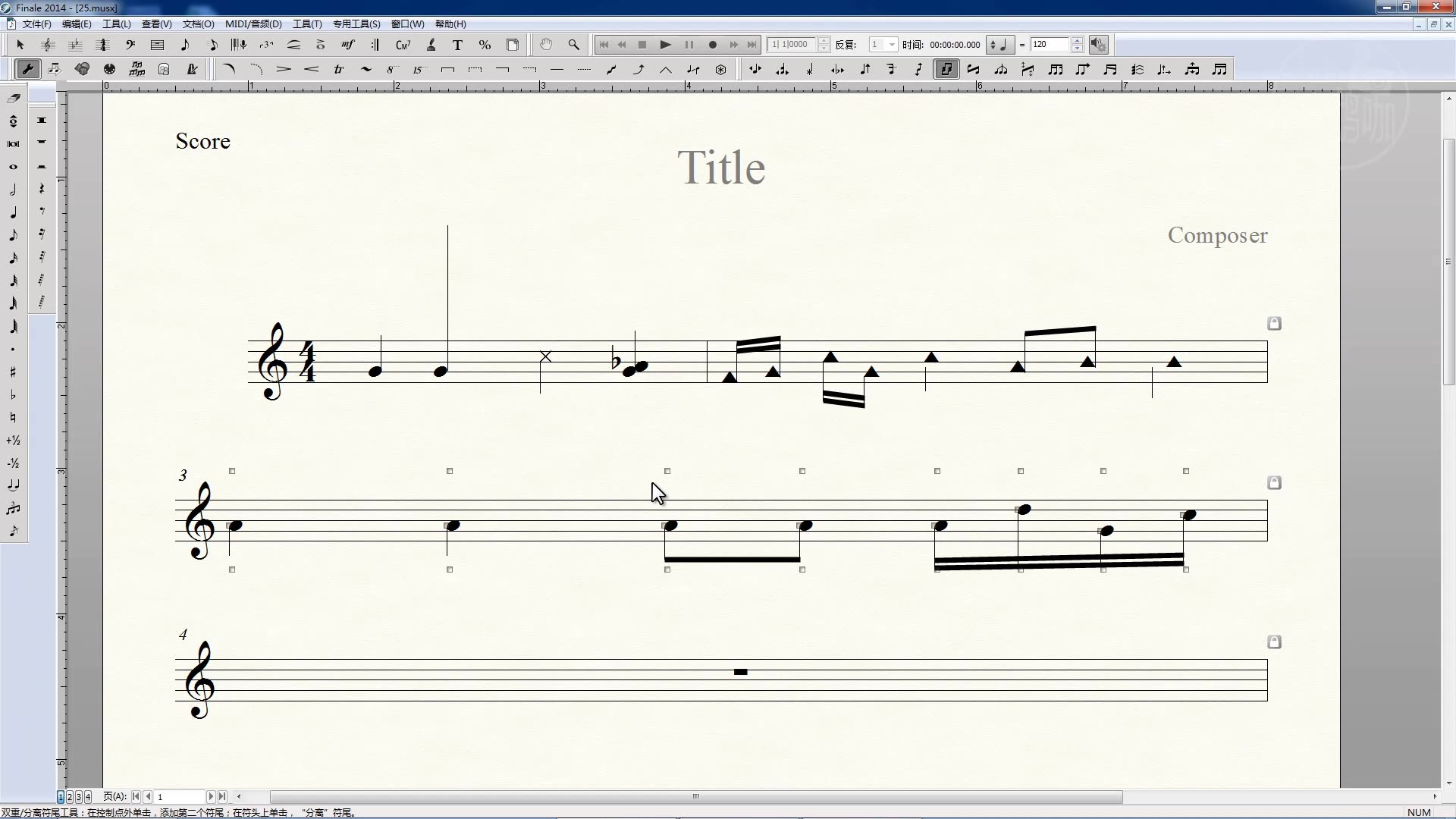The height and width of the screenshot is (819, 1456).
Task: Open playback settings speaker icon
Action: pyautogui.click(x=1098, y=45)
